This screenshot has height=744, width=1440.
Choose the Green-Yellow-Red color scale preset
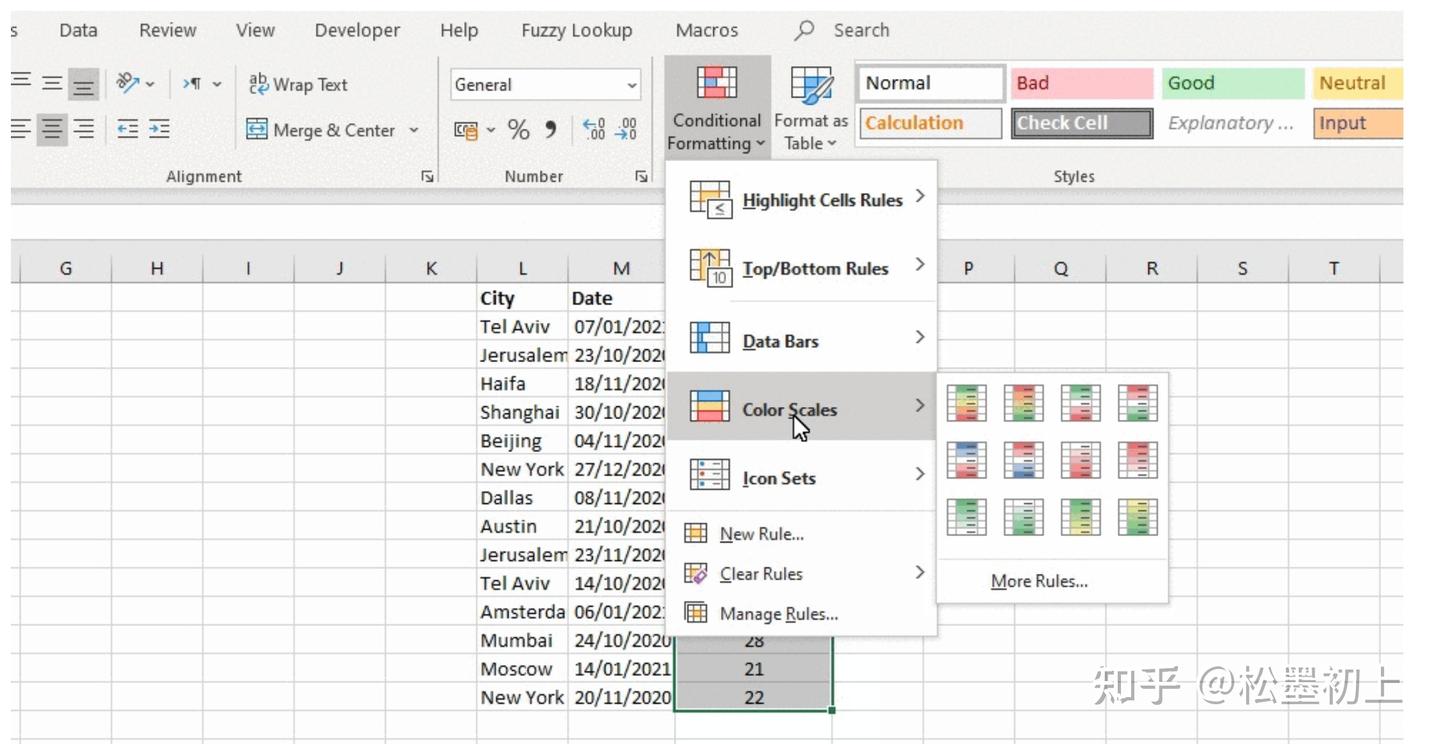click(966, 403)
